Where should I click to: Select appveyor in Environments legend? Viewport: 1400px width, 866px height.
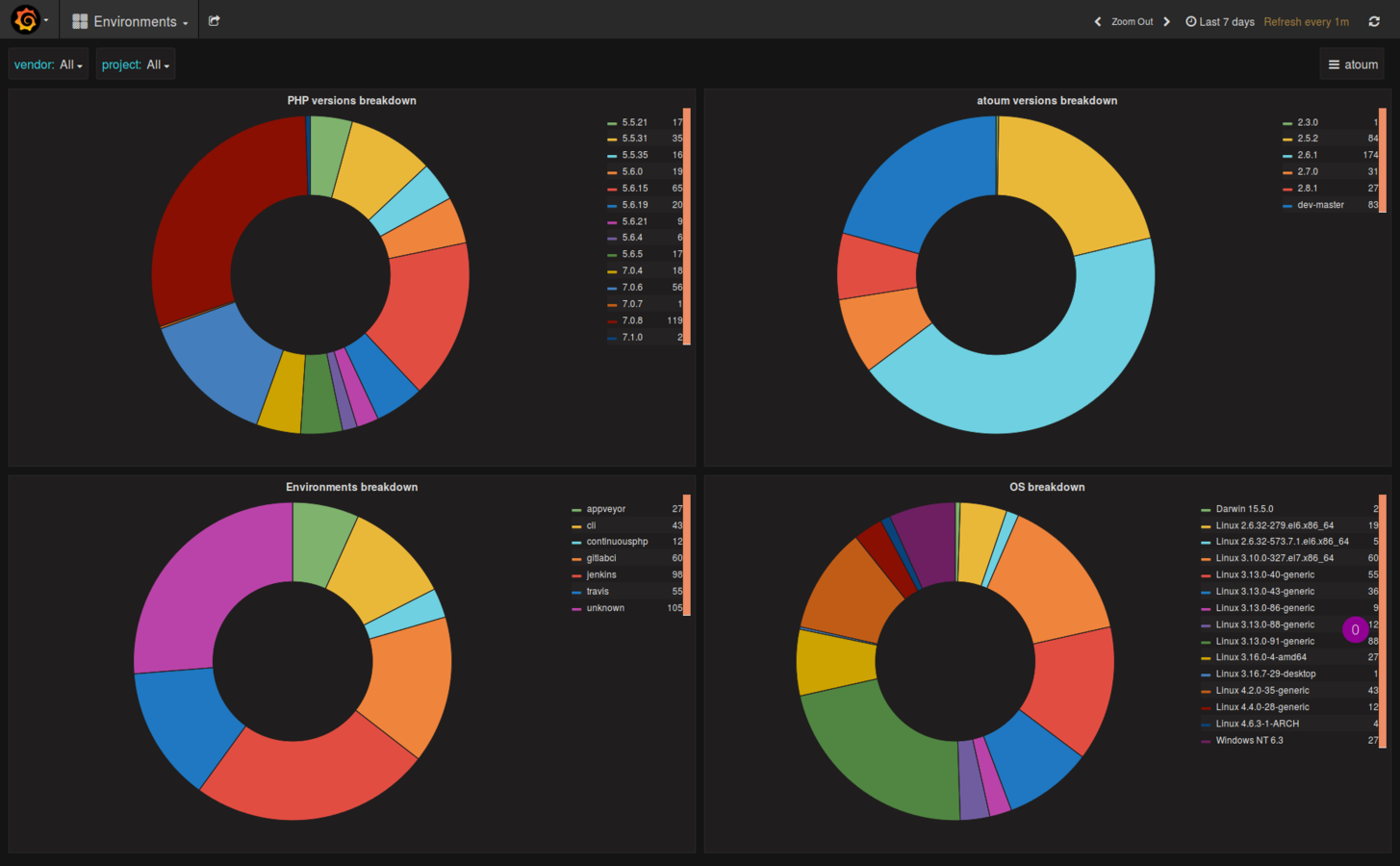(x=606, y=509)
